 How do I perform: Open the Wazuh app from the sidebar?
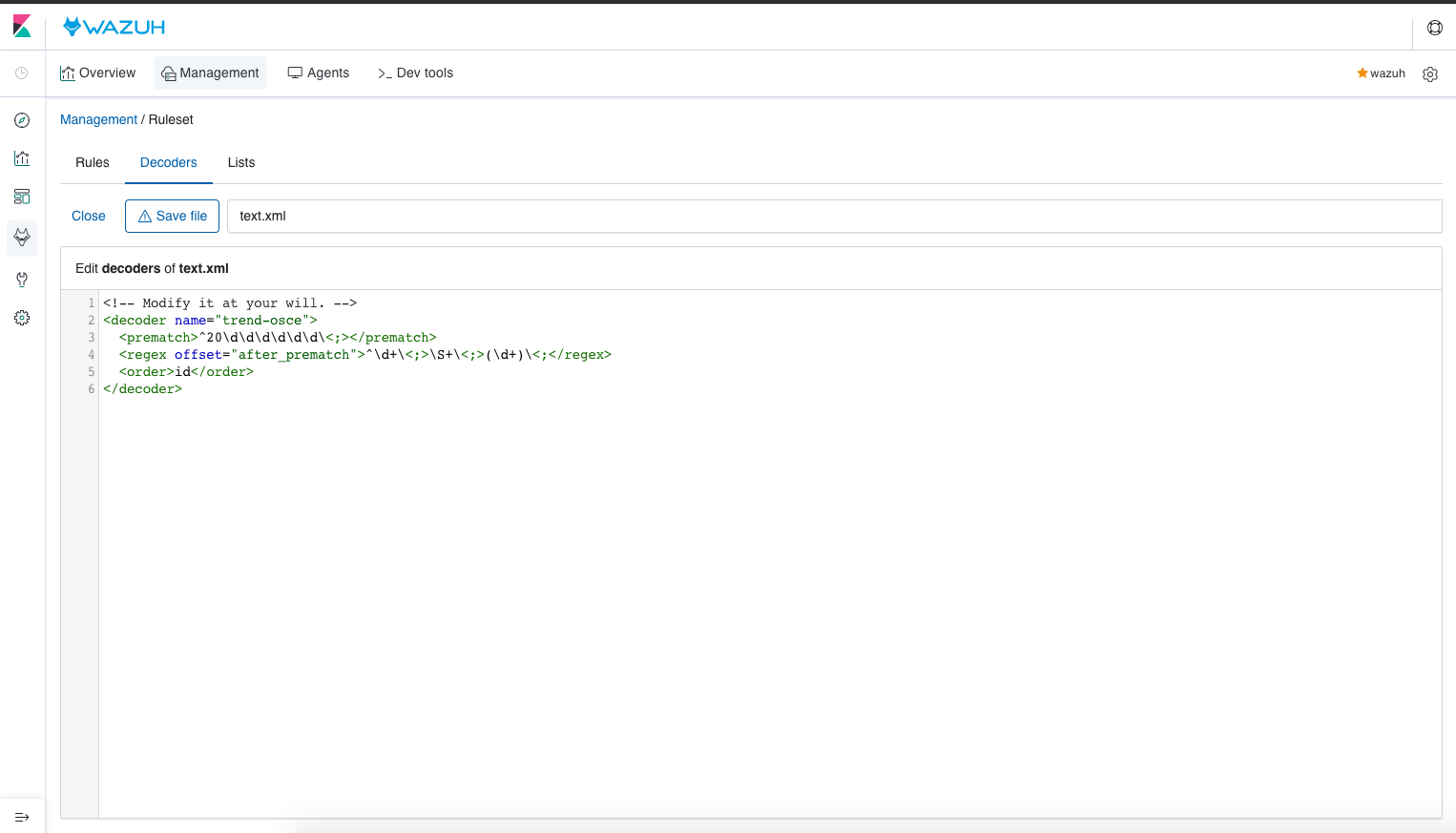coord(22,239)
